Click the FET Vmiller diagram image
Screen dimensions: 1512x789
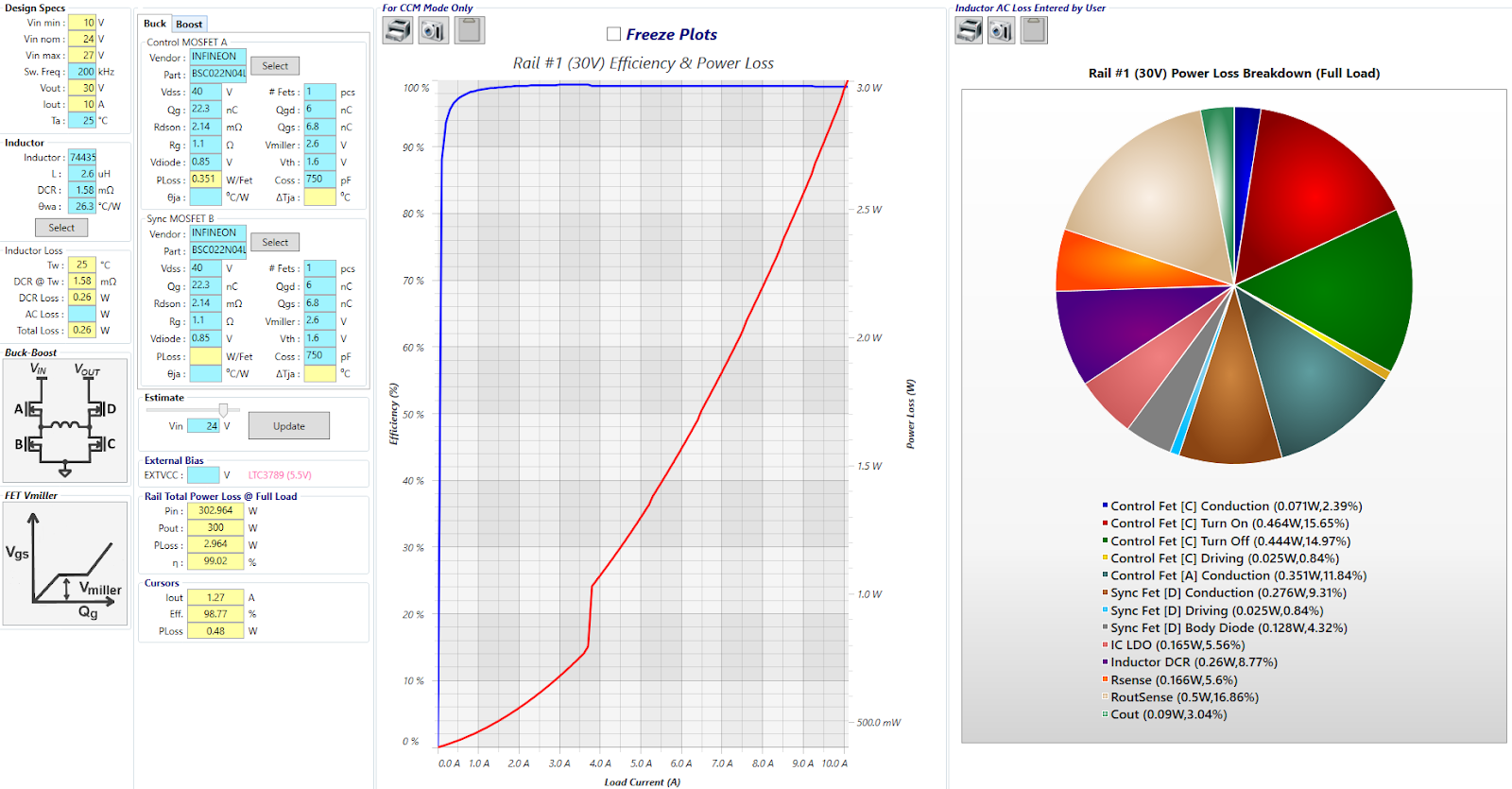[65, 563]
